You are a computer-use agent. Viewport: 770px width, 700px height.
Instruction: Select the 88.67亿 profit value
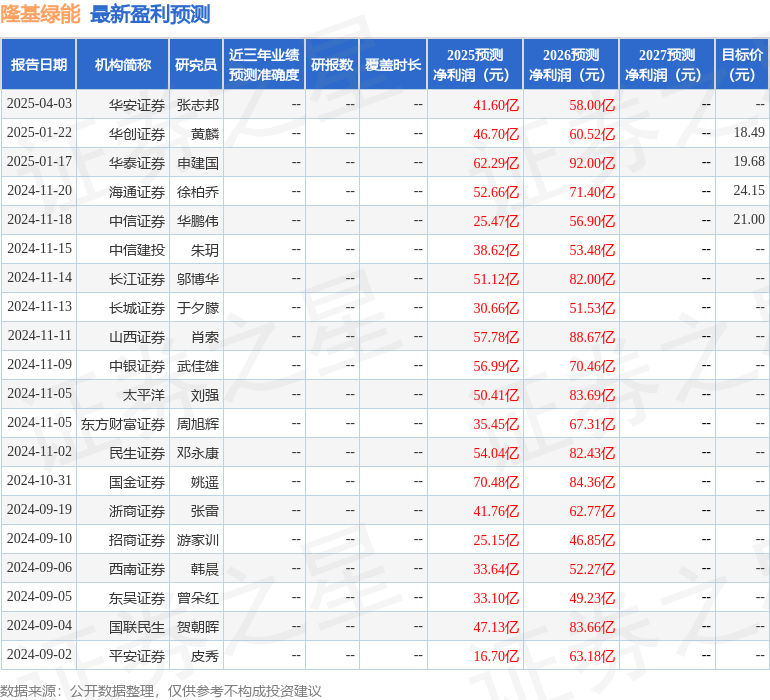pos(592,337)
